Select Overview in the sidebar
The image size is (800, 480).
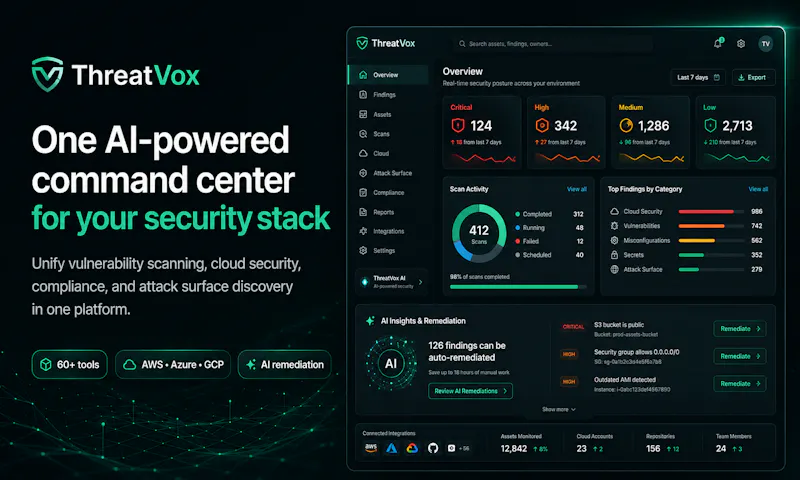[388, 75]
